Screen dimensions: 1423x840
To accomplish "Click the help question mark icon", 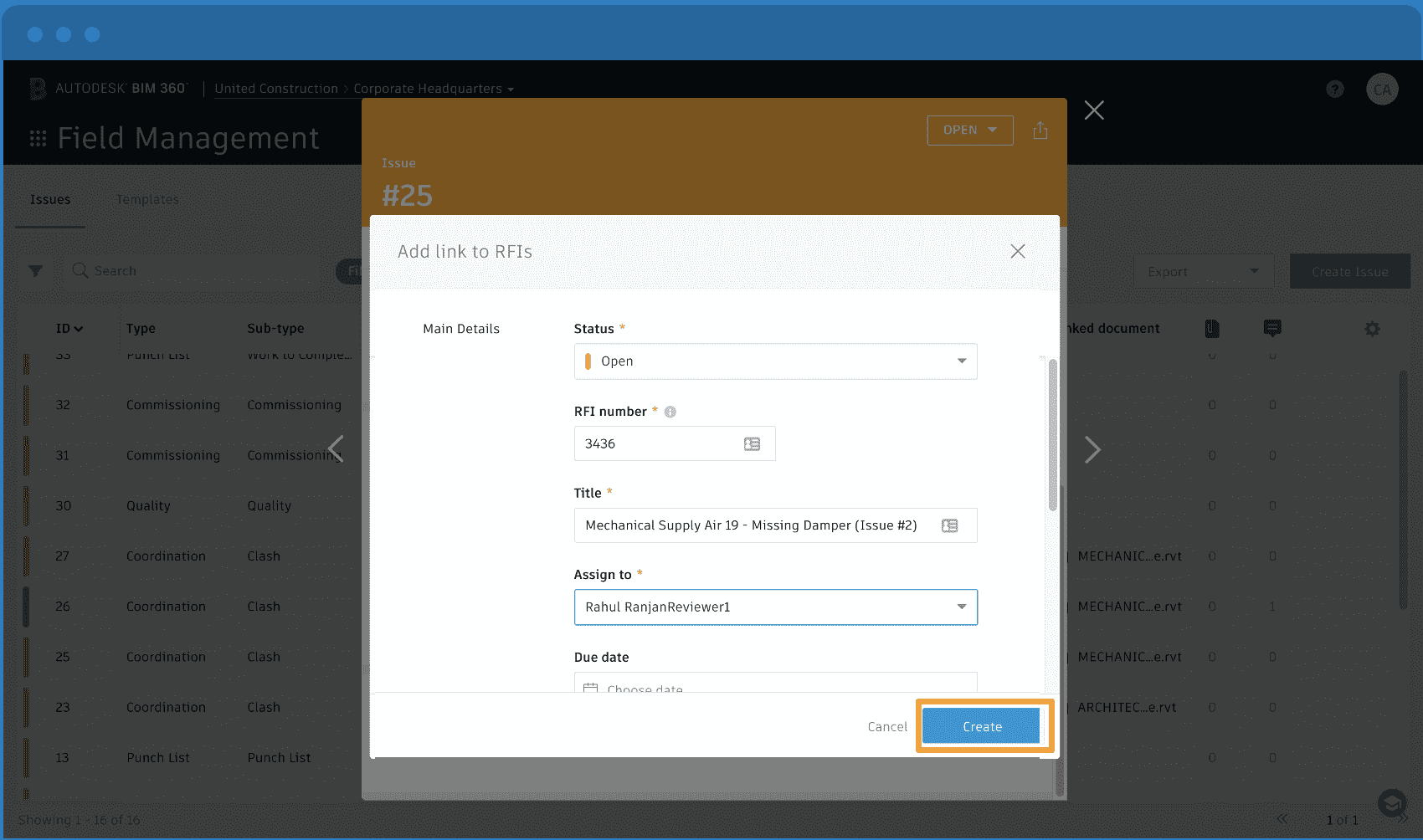I will (1335, 89).
